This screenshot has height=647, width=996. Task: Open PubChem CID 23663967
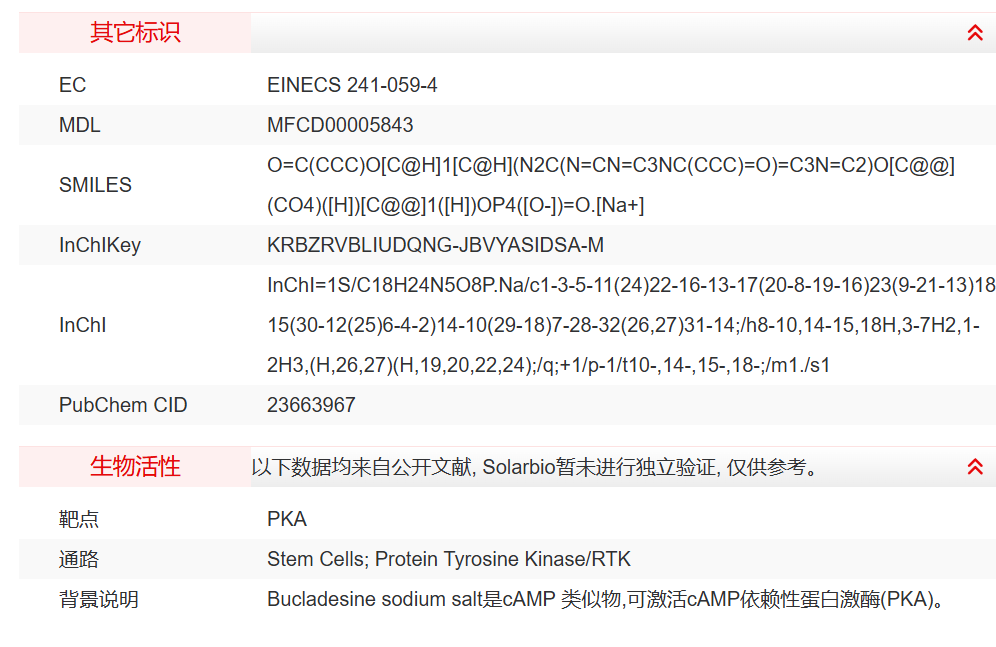(x=311, y=405)
